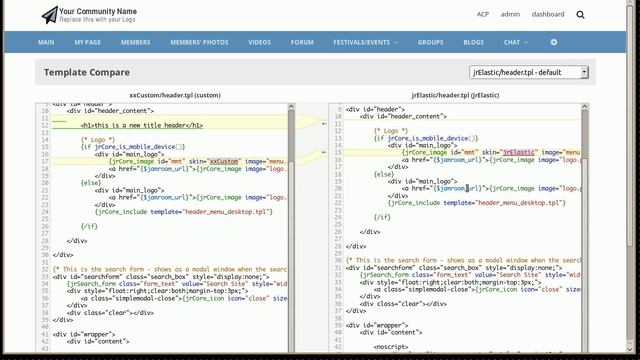This screenshot has height=360, width=640.
Task: Click the {/if} line in left pane
Action: (89, 226)
